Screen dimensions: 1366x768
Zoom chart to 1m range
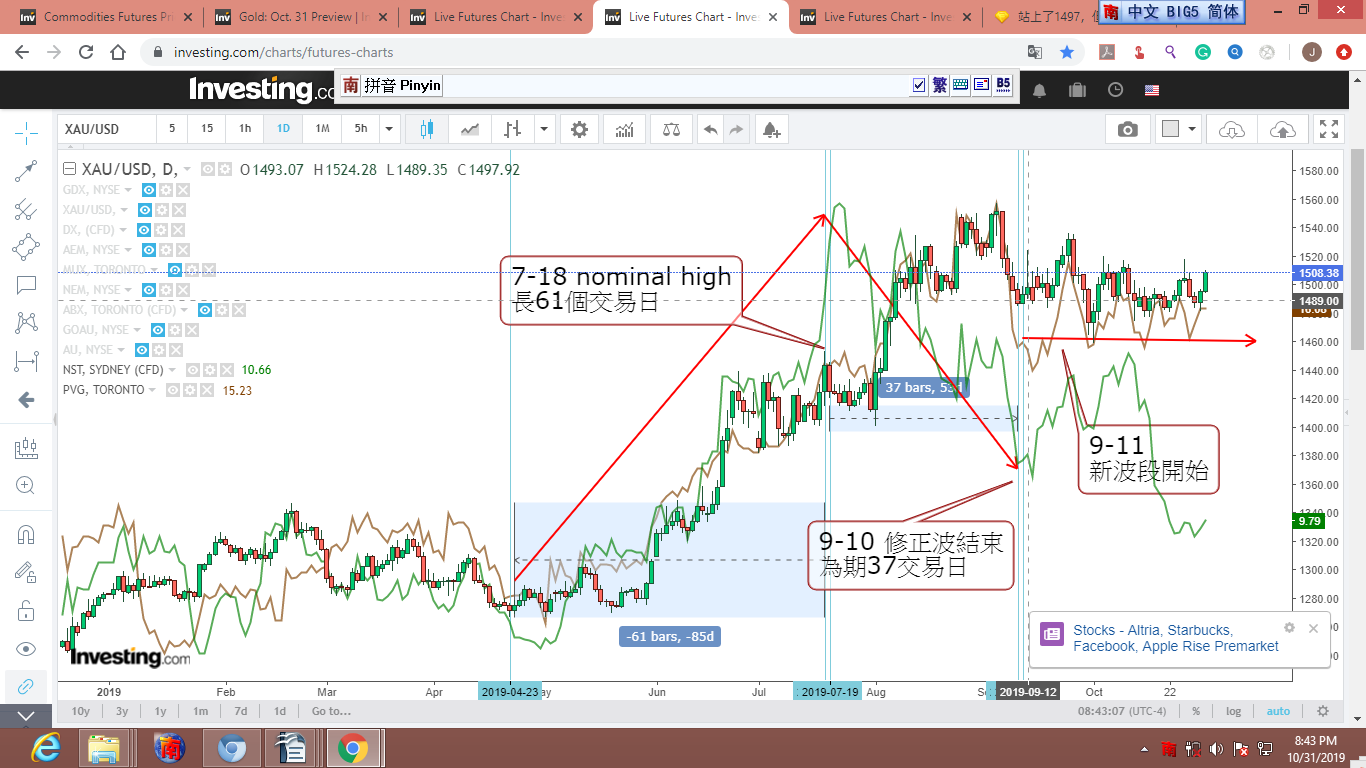201,711
